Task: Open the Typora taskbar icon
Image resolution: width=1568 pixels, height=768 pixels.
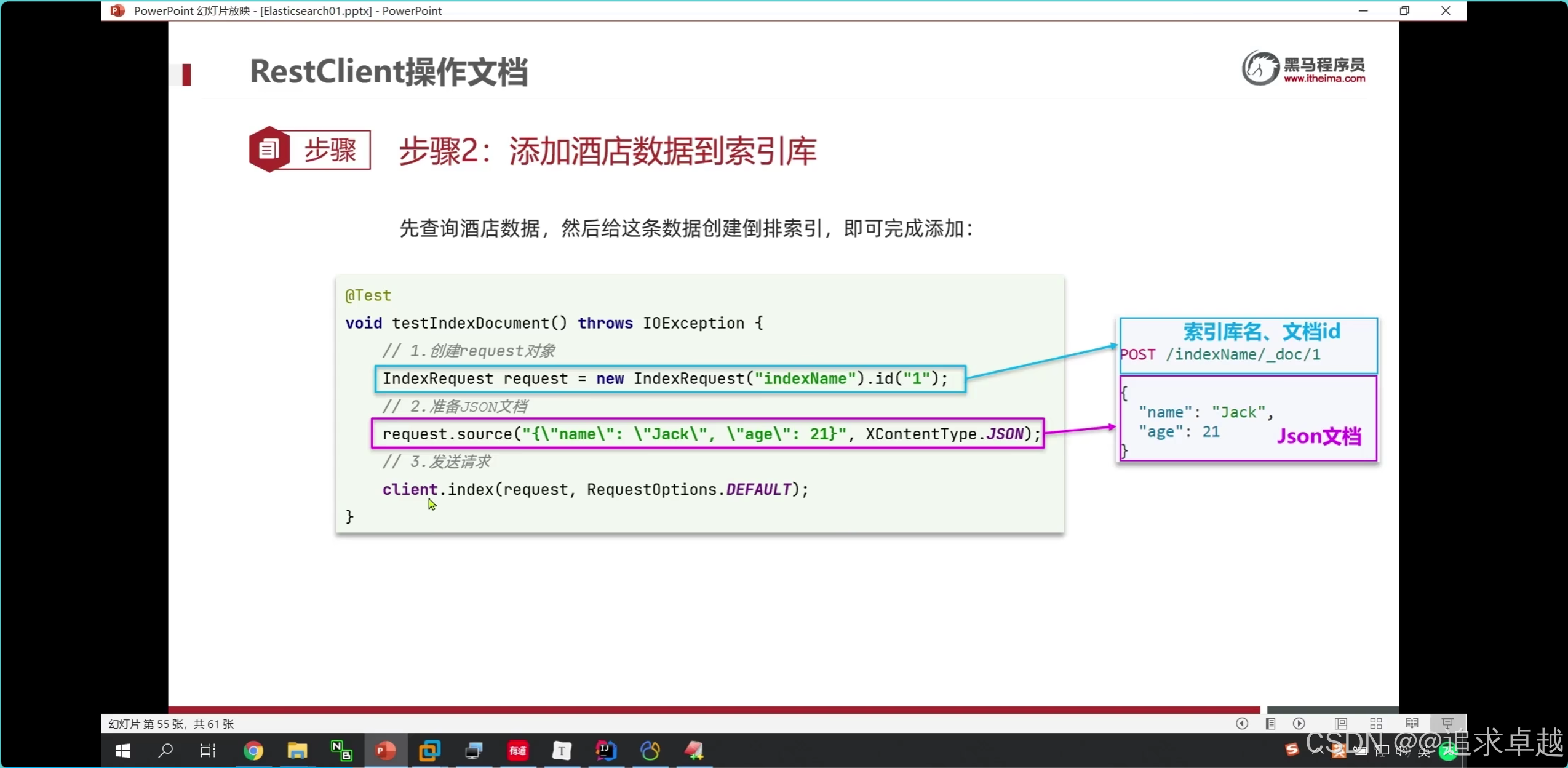Action: (562, 750)
